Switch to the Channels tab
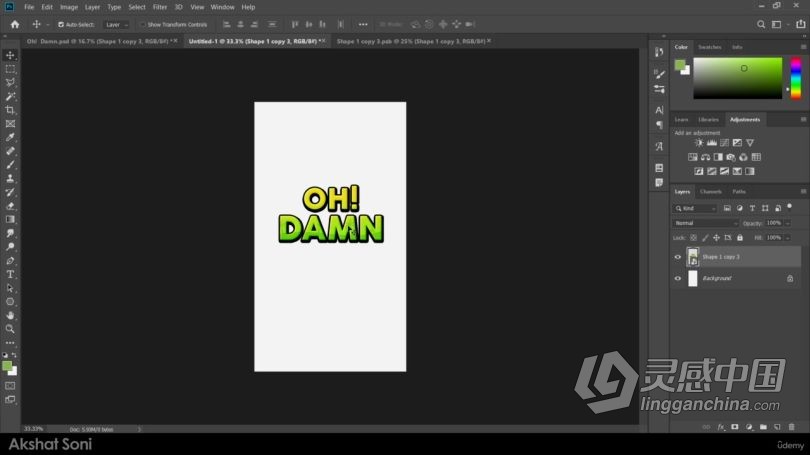 click(x=710, y=192)
